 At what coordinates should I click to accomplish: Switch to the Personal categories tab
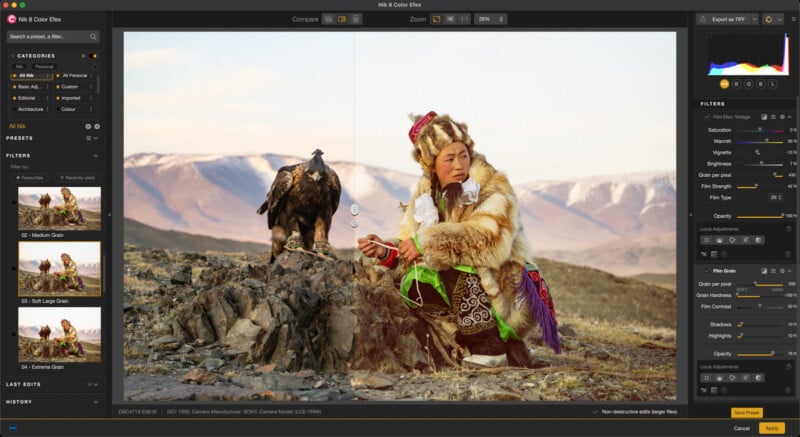[45, 66]
